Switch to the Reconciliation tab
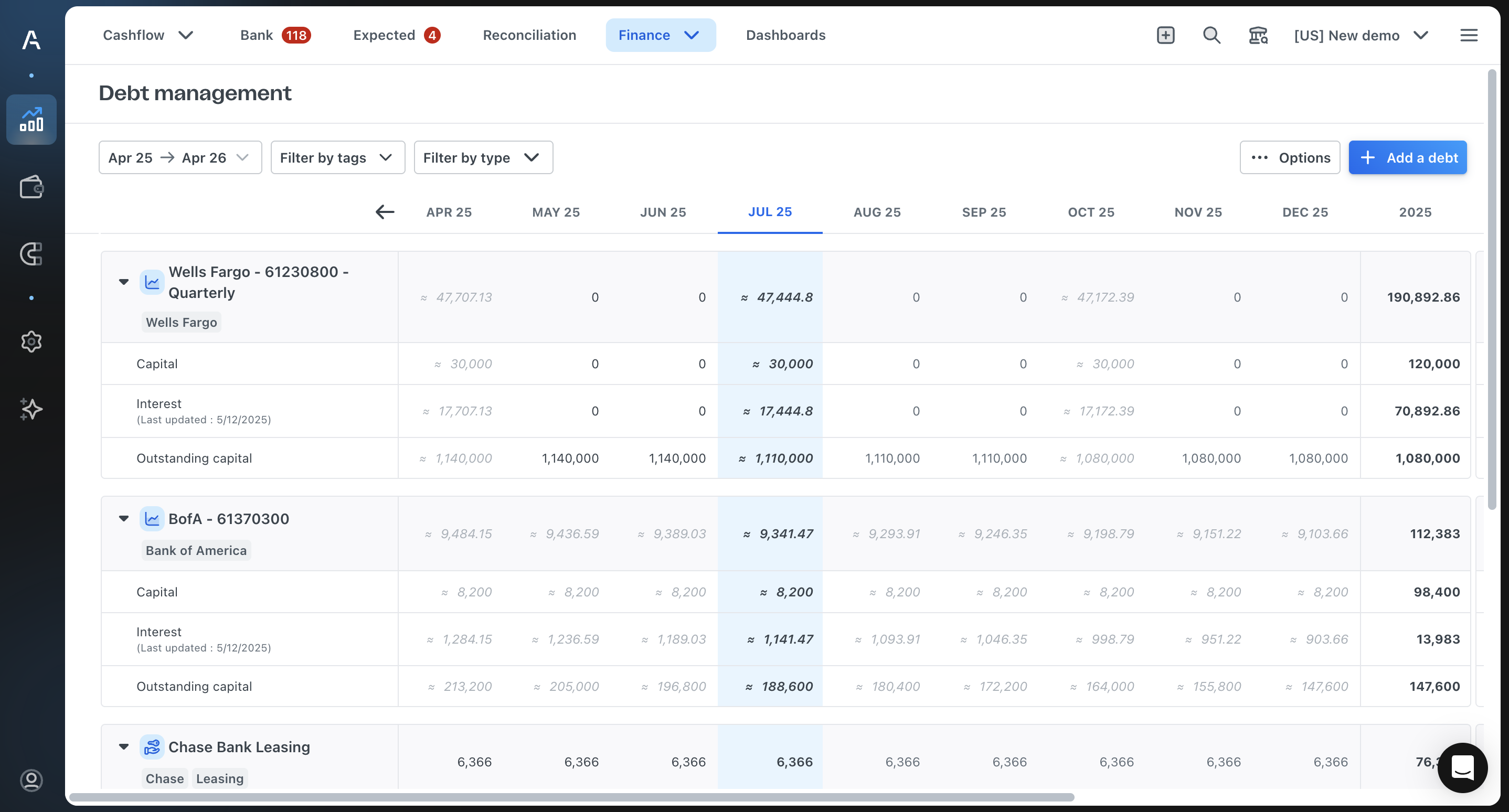 point(529,35)
